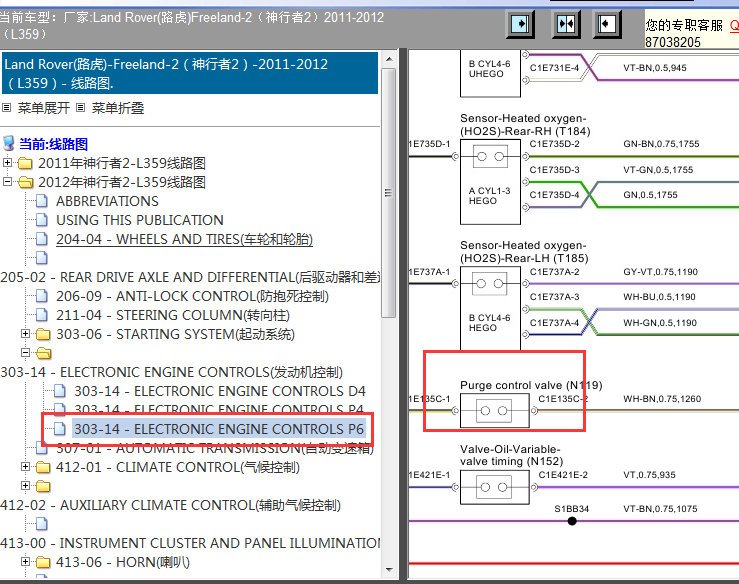This screenshot has height=584, width=739.
Task: Click page icon beside ABBREVIATIONS
Action: click(42, 201)
